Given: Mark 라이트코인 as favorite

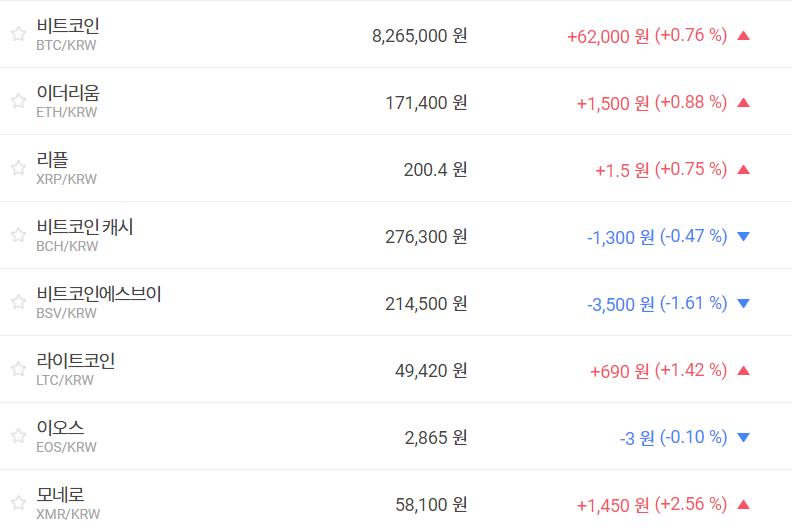Looking at the screenshot, I should click(18, 369).
